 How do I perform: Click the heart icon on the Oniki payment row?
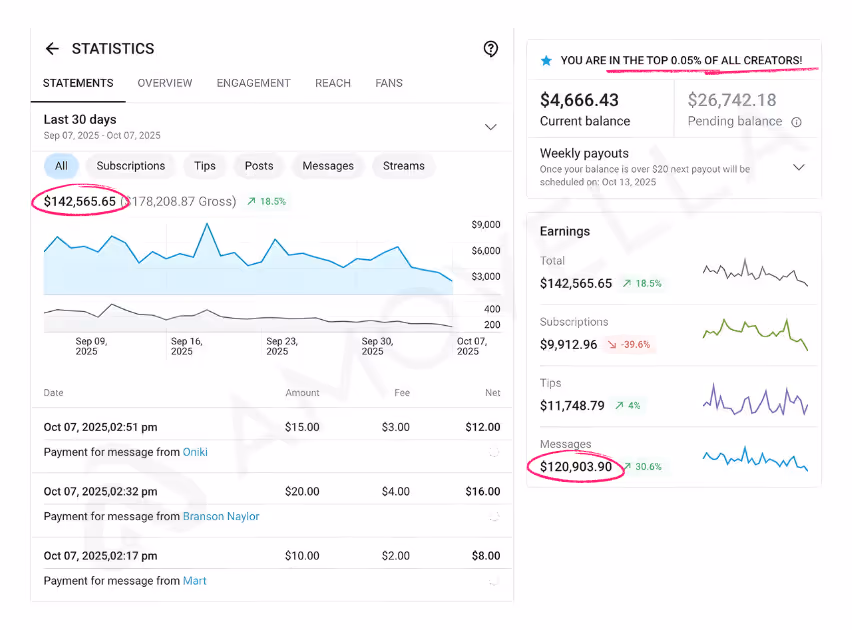(494, 452)
